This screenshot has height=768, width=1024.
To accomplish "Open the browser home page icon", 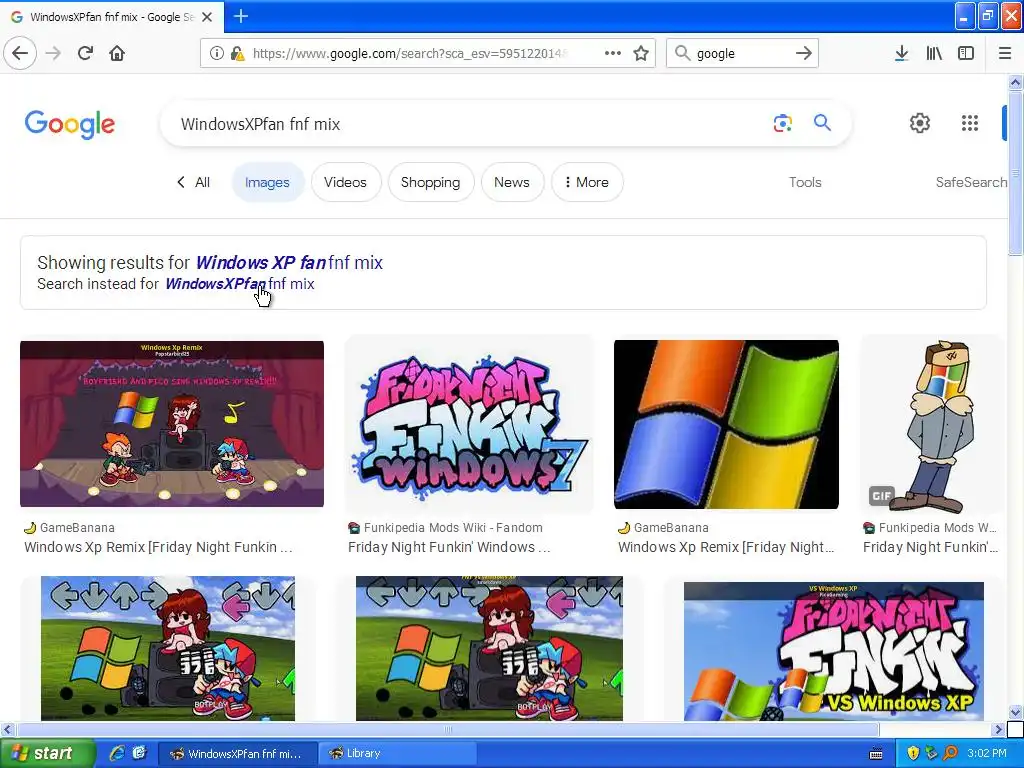I will pyautogui.click(x=117, y=53).
